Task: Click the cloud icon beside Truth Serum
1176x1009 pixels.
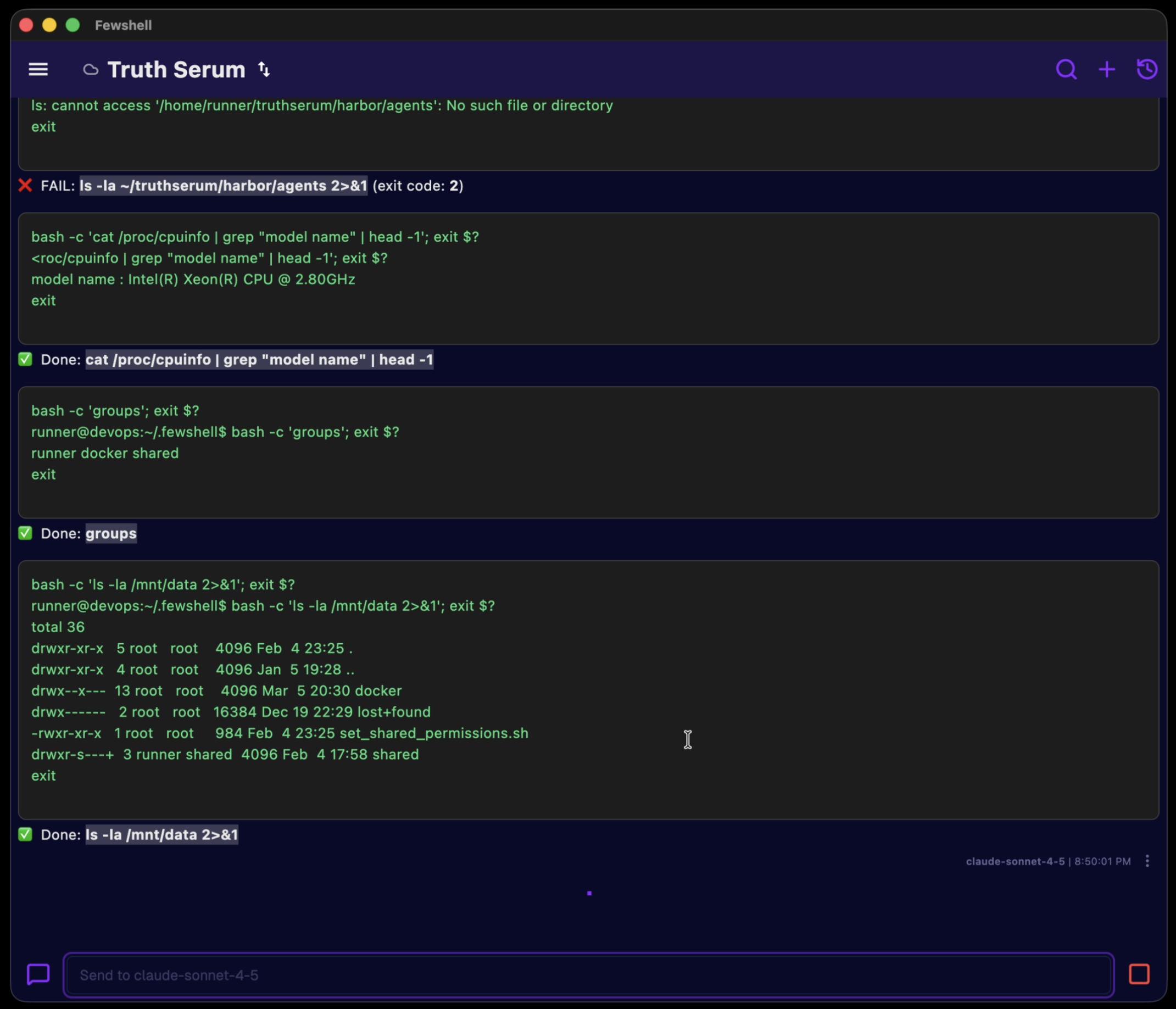Action: [91, 69]
